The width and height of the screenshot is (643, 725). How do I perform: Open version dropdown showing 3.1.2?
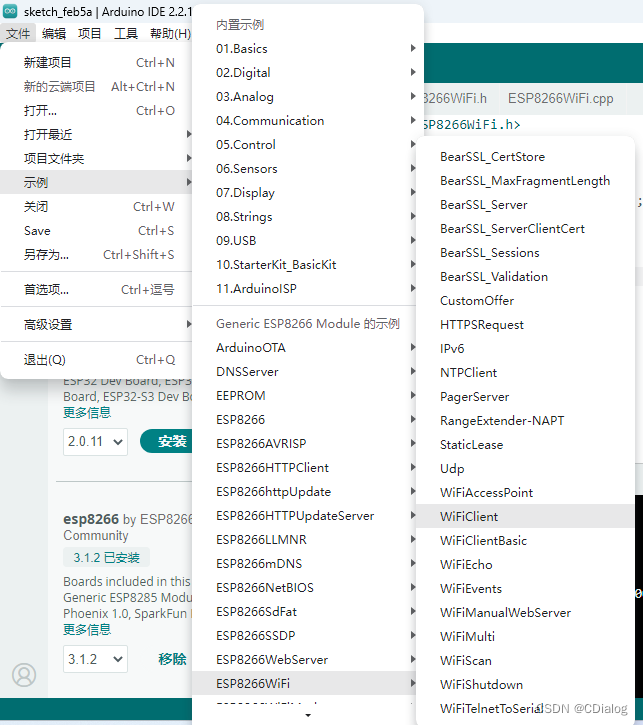(x=95, y=659)
